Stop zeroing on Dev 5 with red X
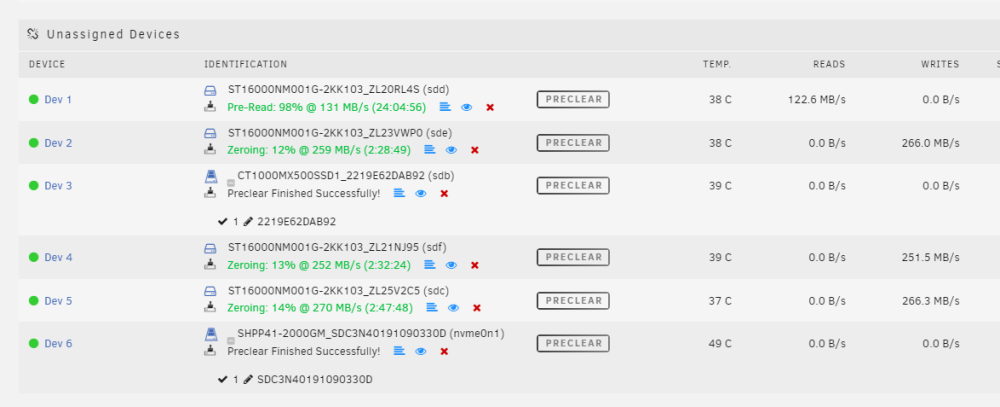1000x407 pixels. [x=476, y=307]
